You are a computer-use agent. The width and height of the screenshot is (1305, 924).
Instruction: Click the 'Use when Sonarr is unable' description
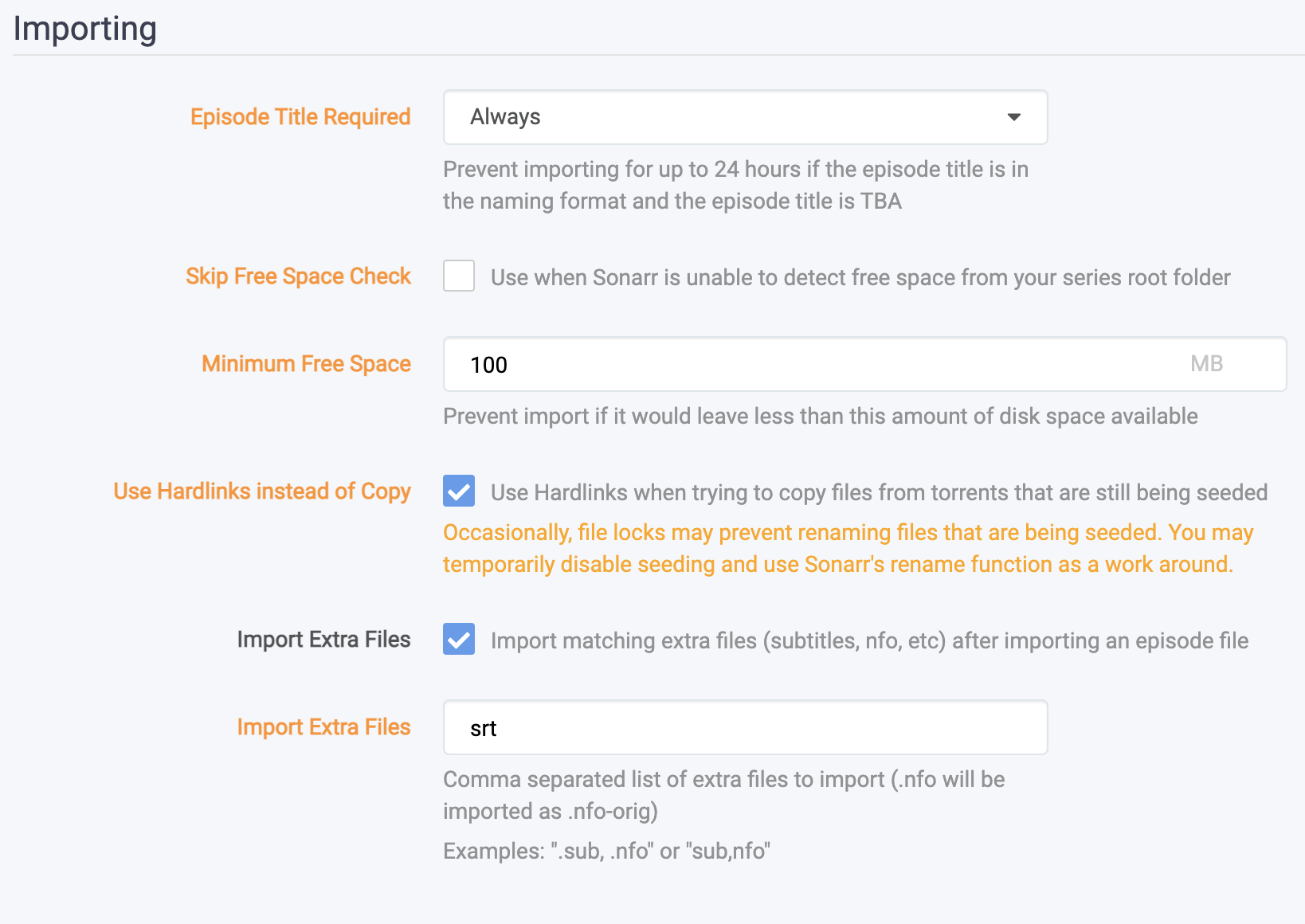point(860,277)
